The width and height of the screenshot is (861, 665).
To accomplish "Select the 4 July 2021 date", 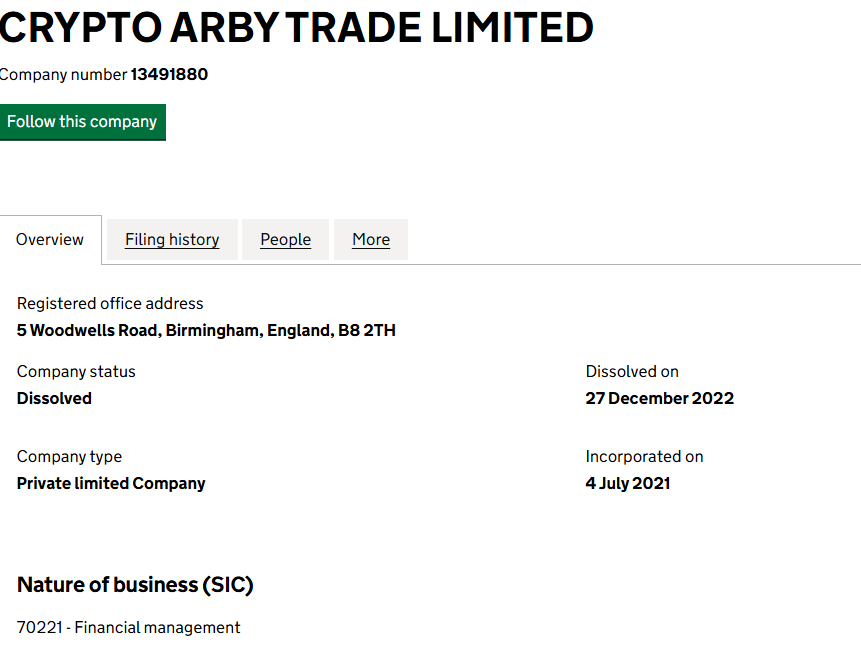I will pos(628,483).
